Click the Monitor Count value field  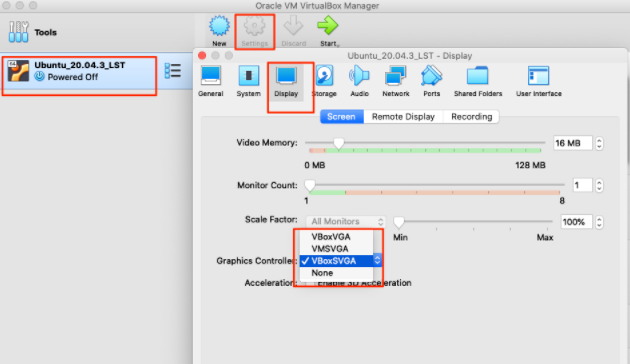(x=582, y=185)
